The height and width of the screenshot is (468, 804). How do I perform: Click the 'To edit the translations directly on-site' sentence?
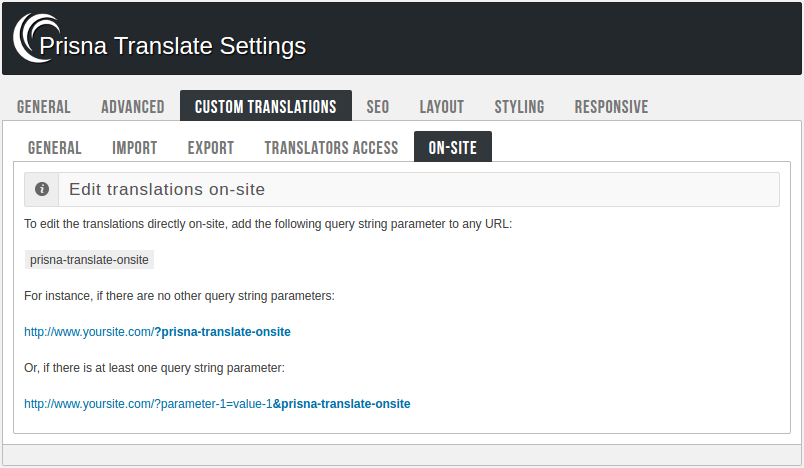tap(268, 224)
